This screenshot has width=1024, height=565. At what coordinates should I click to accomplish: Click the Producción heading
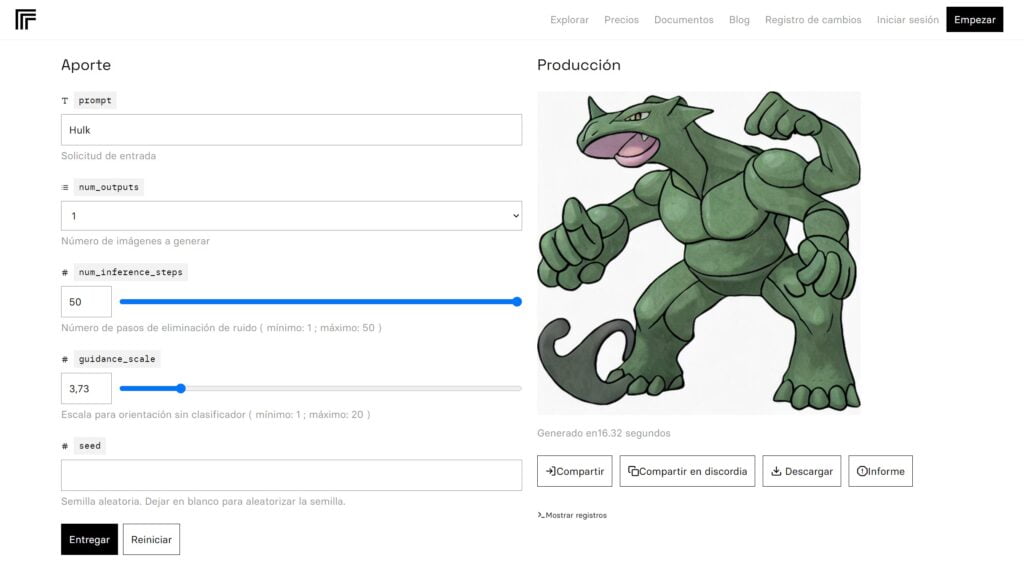click(x=579, y=65)
